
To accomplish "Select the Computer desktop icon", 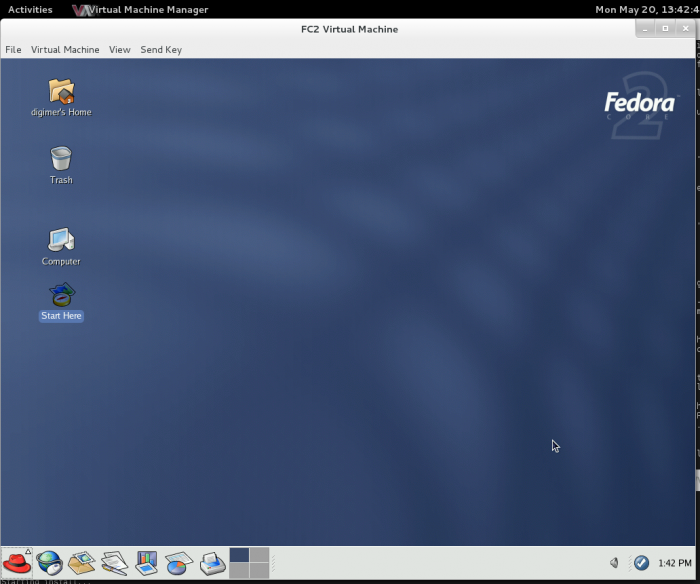I will [x=61, y=240].
